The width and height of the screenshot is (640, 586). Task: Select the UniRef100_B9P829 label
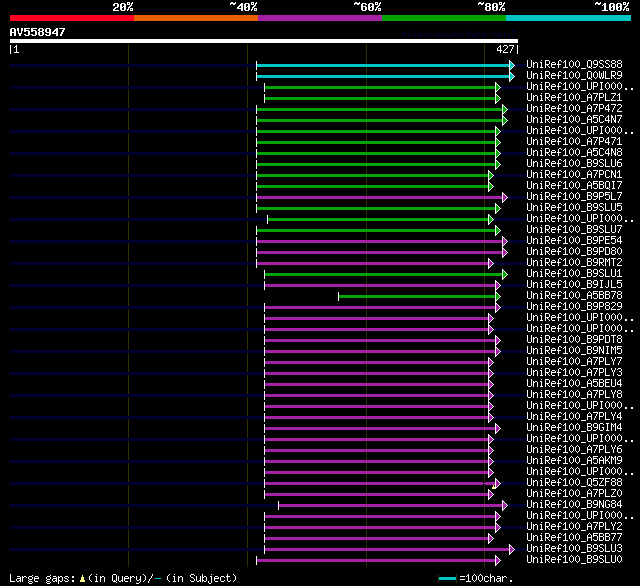click(574, 307)
